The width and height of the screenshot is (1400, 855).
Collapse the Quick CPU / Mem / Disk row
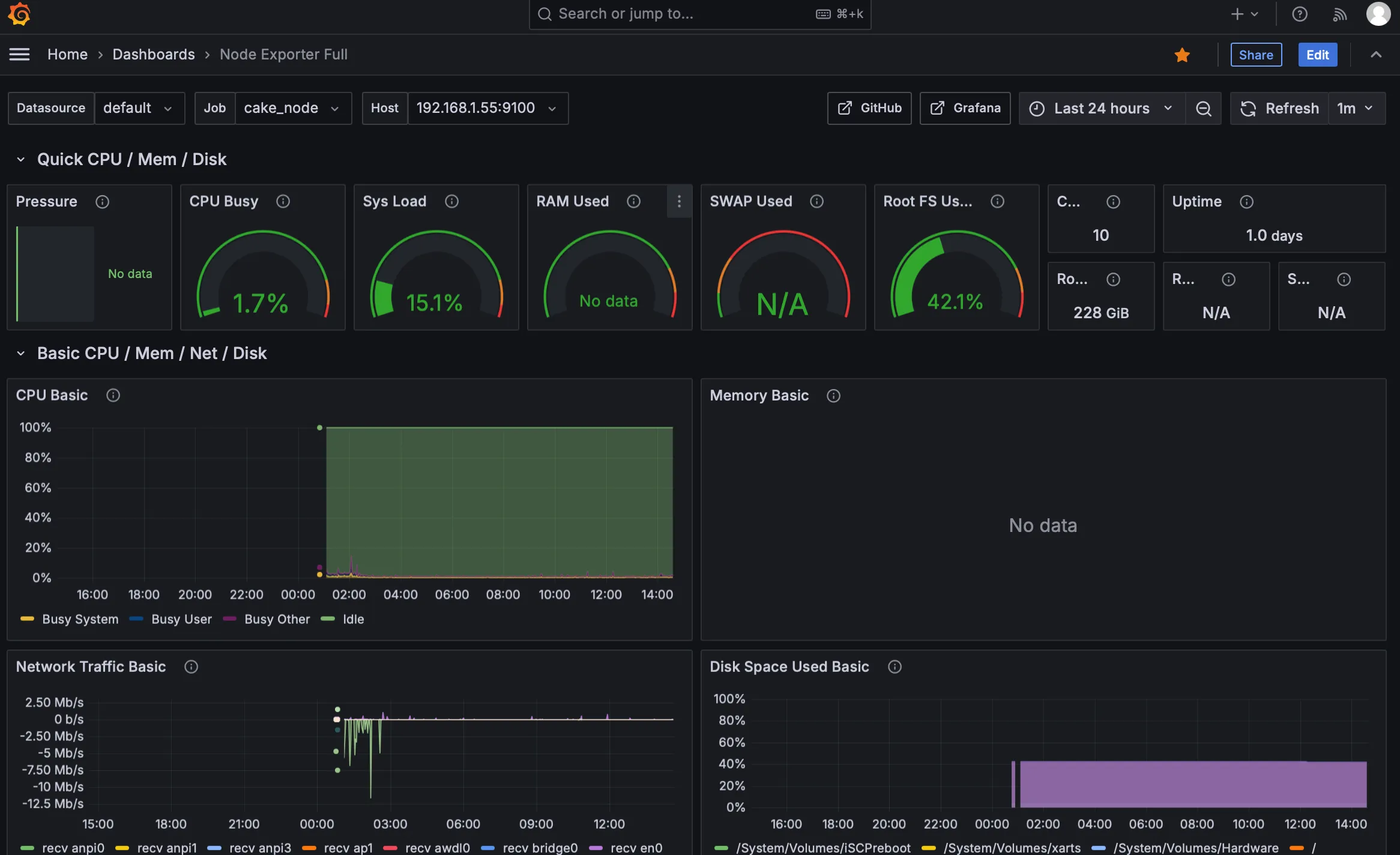[21, 159]
